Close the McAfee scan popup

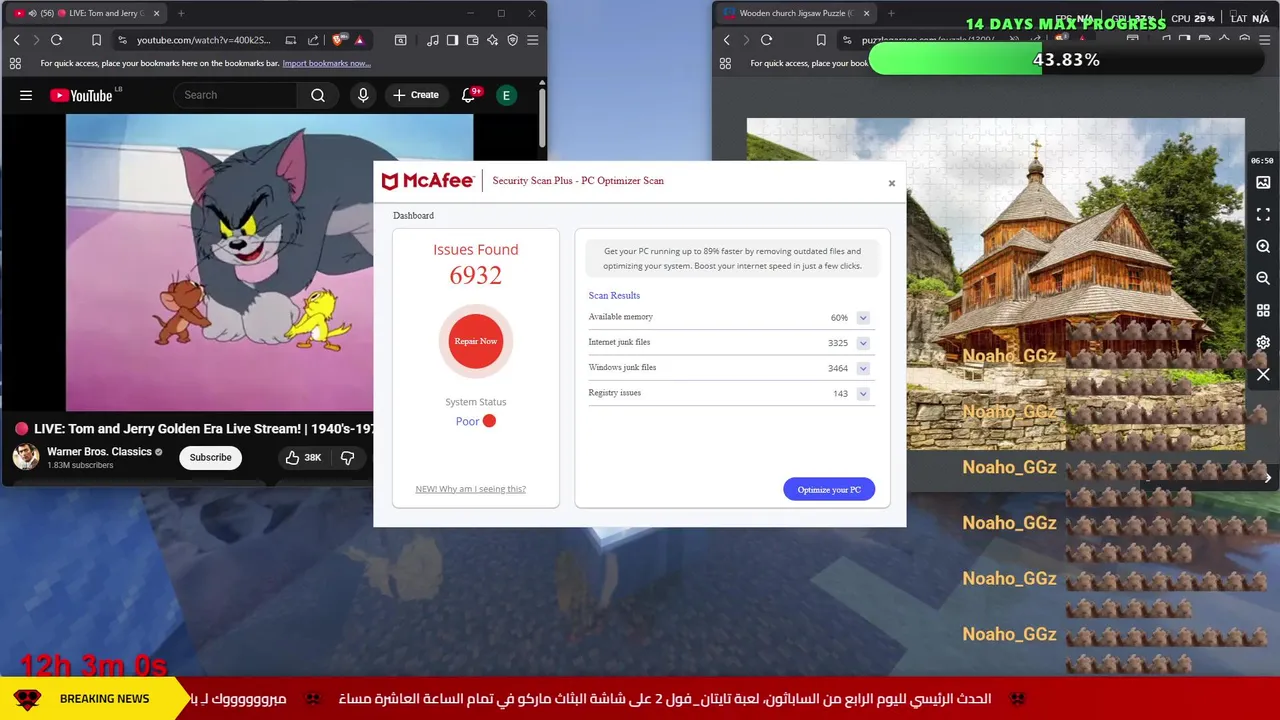892,183
